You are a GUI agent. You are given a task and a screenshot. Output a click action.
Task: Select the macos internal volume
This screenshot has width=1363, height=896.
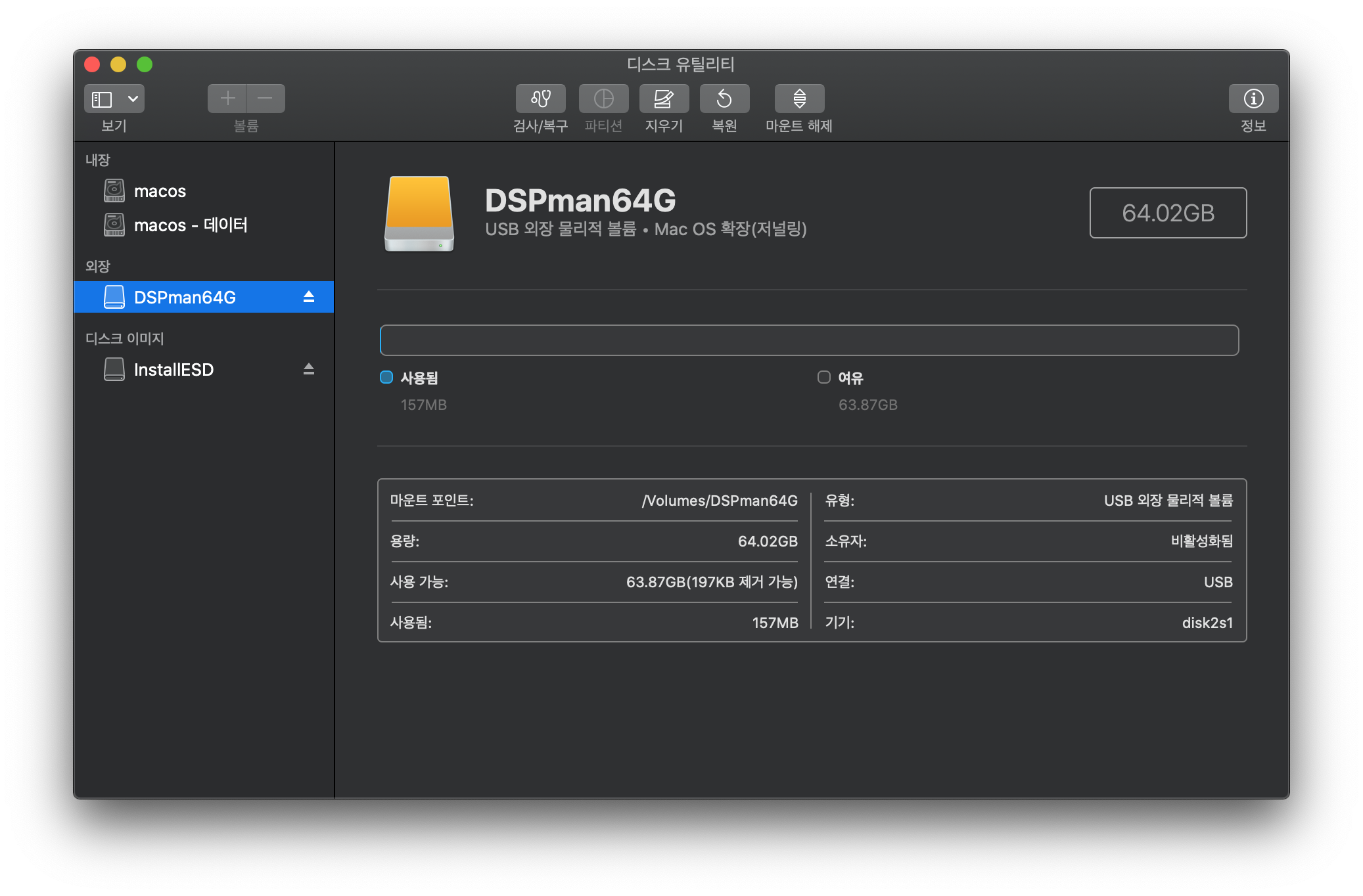click(160, 191)
